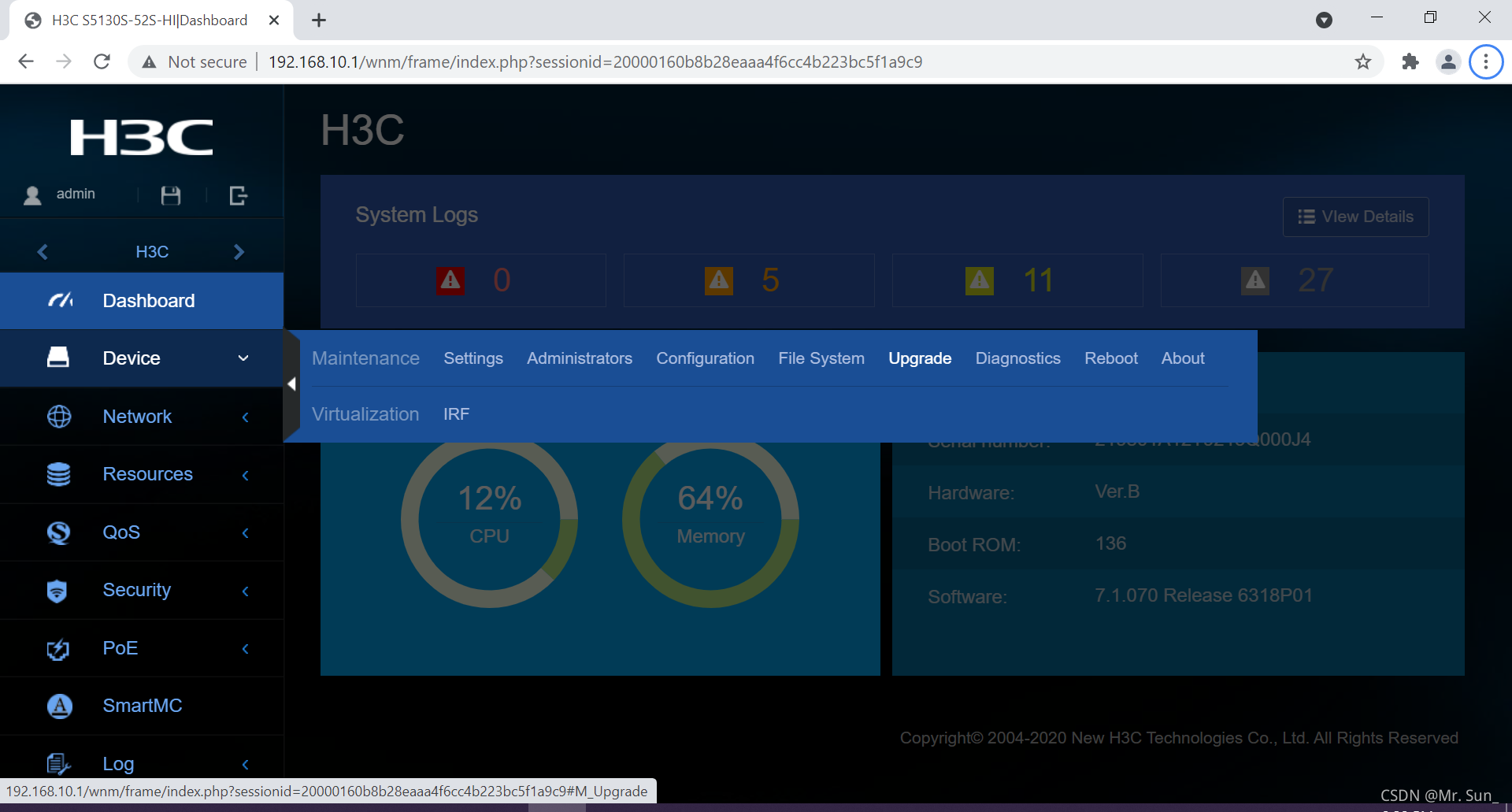The width and height of the screenshot is (1512, 812).
Task: Expand the Security submenu chevron
Action: 245,591
